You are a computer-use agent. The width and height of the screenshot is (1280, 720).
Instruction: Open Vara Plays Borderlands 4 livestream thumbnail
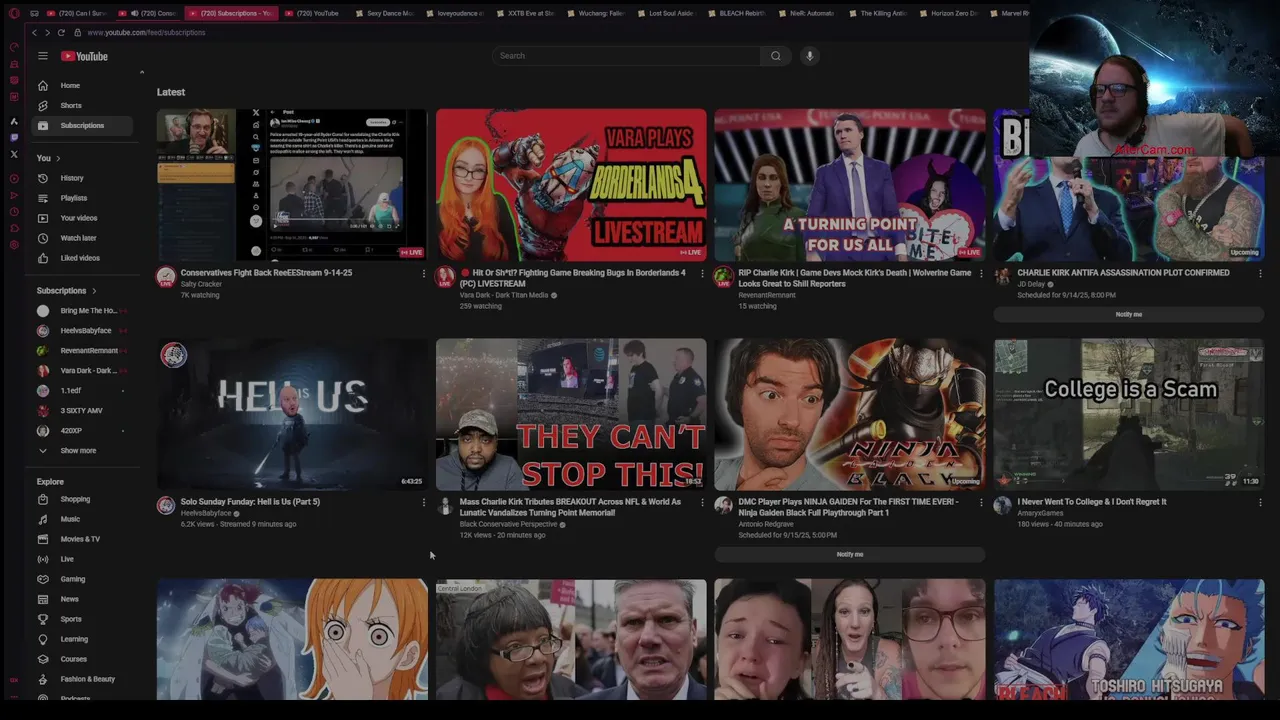[571, 185]
